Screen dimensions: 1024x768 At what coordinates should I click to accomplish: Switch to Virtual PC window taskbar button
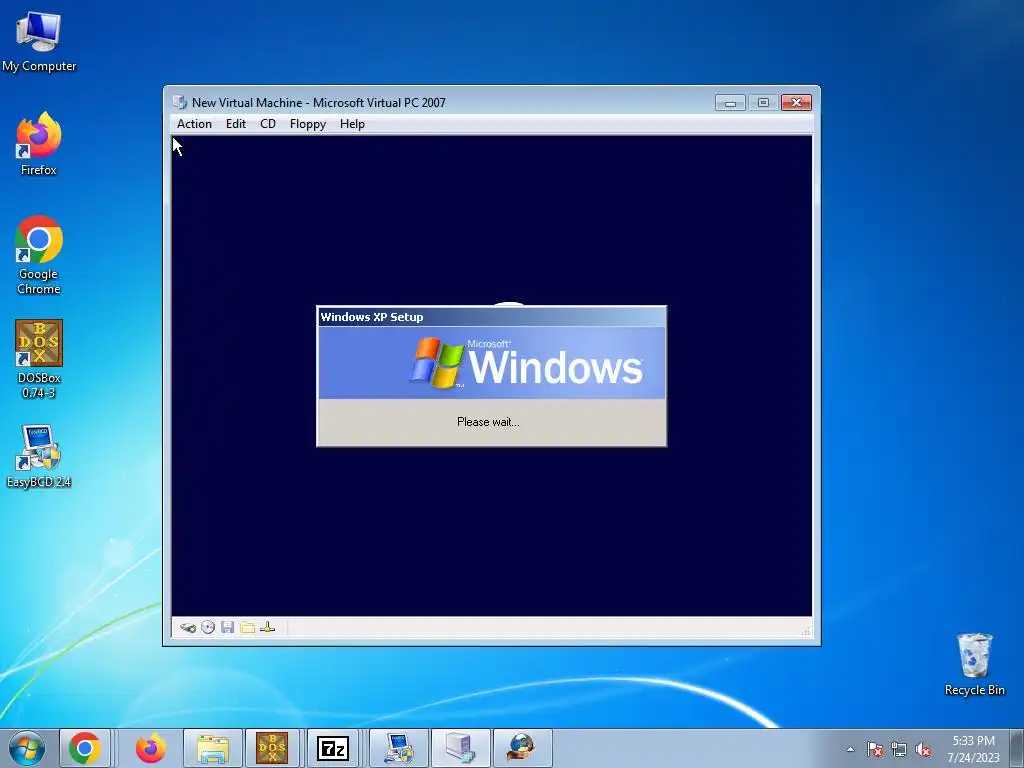coord(461,748)
